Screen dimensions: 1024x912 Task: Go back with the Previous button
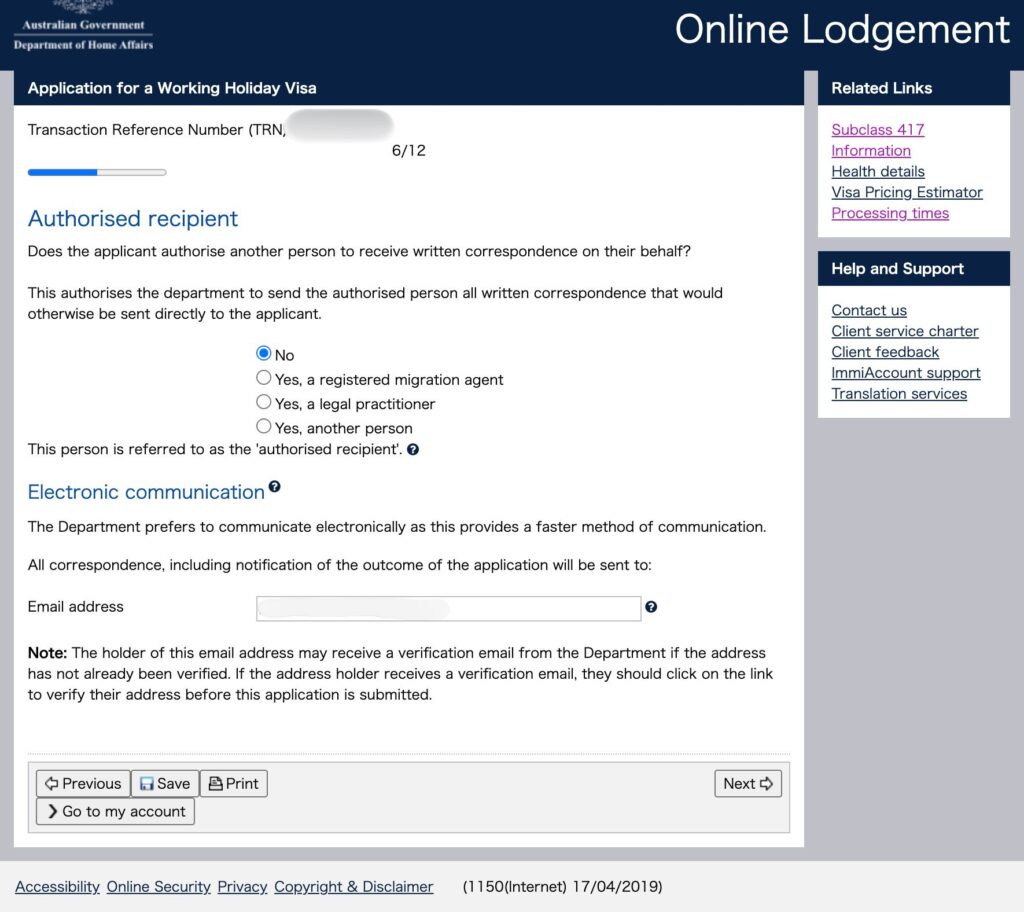[83, 784]
